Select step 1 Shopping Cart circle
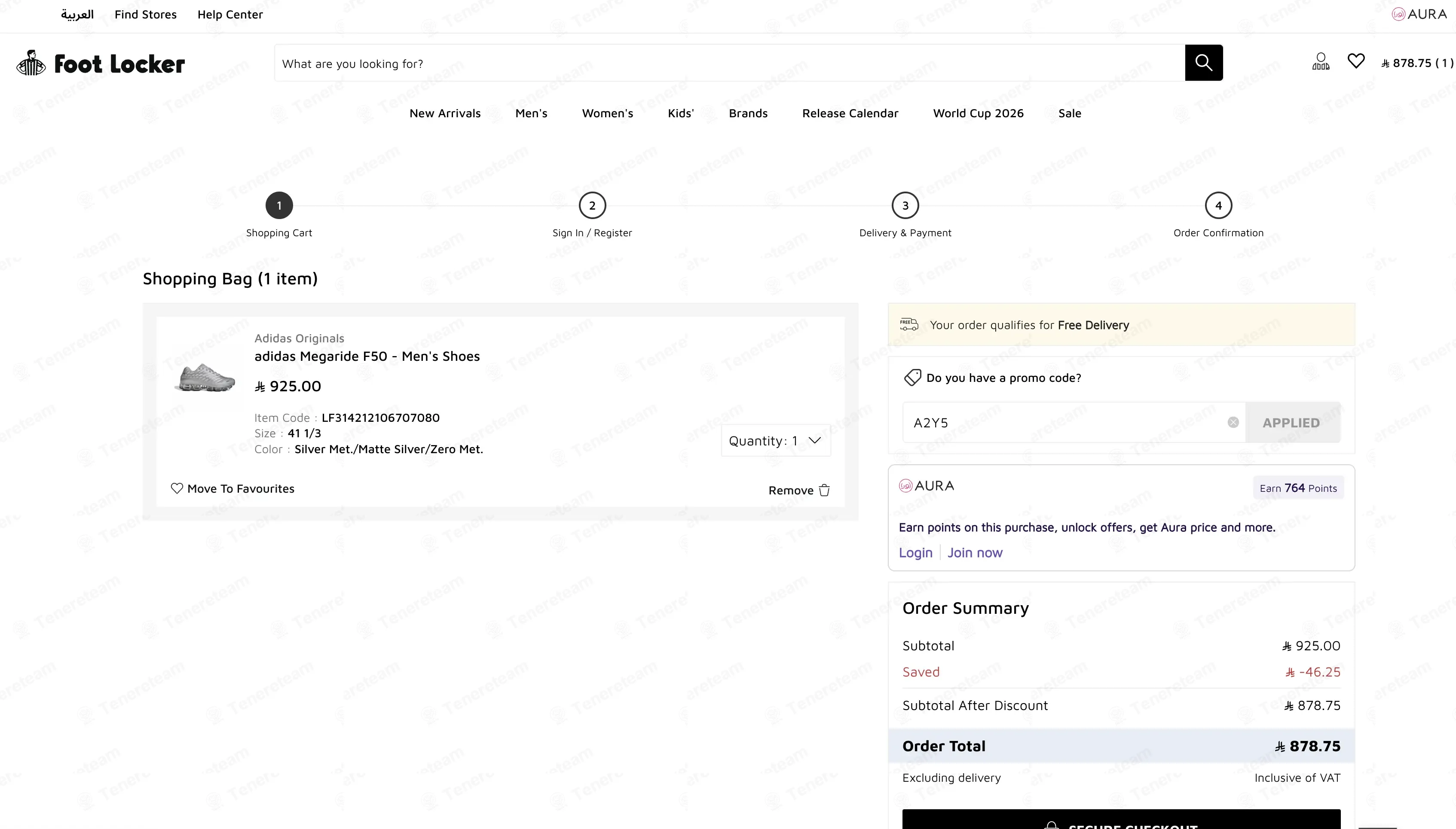1456x829 pixels. 279,206
